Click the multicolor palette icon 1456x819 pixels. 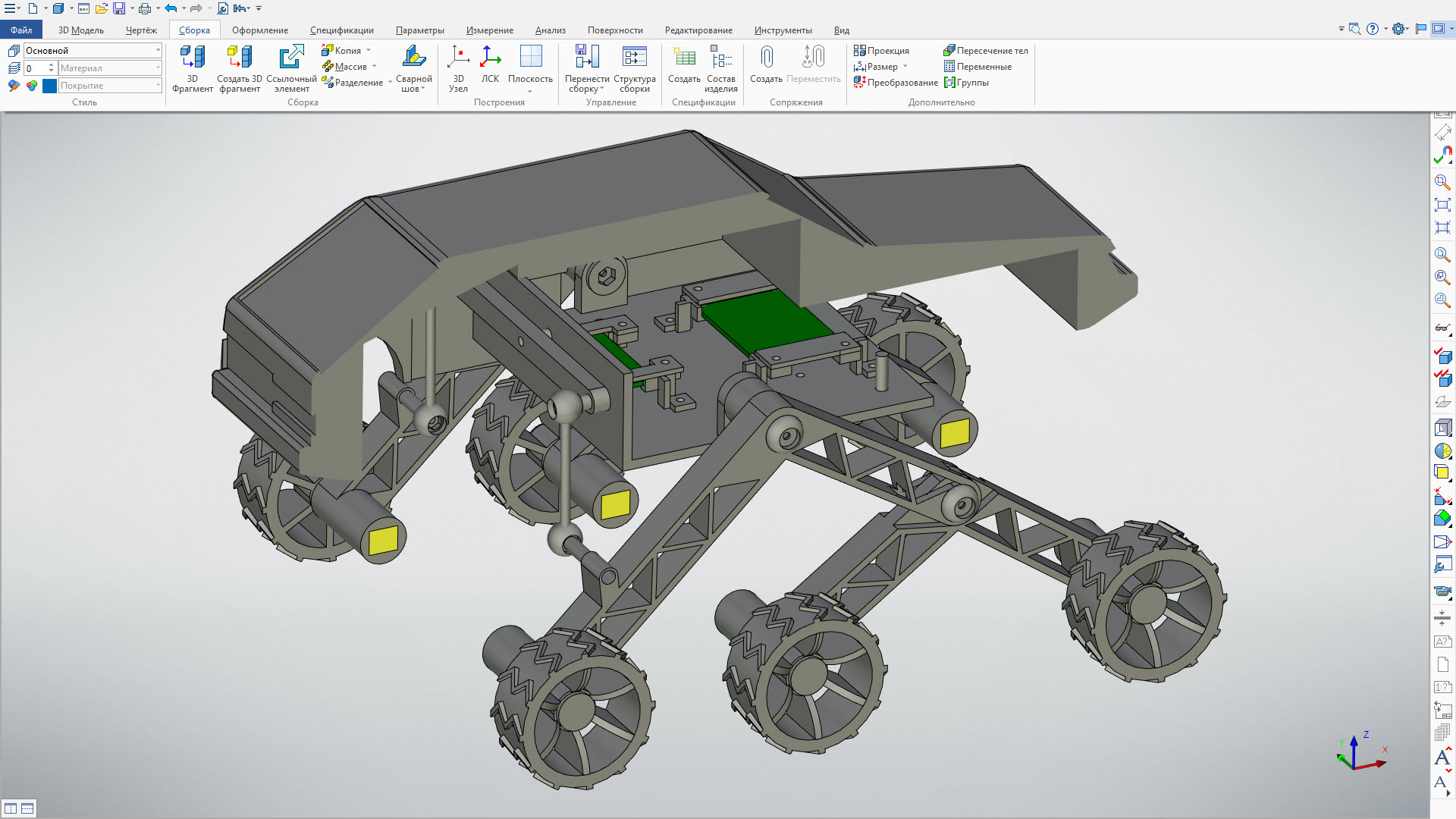click(x=31, y=86)
